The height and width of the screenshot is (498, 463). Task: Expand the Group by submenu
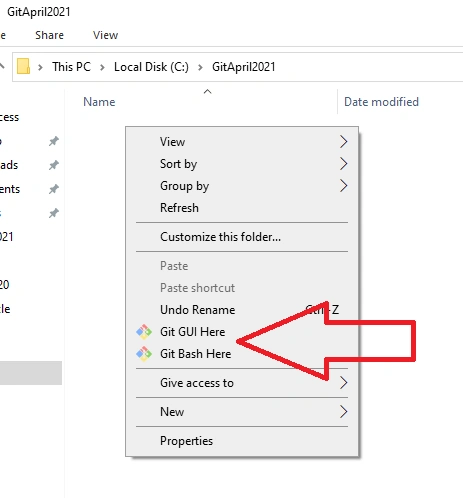pyautogui.click(x=242, y=186)
